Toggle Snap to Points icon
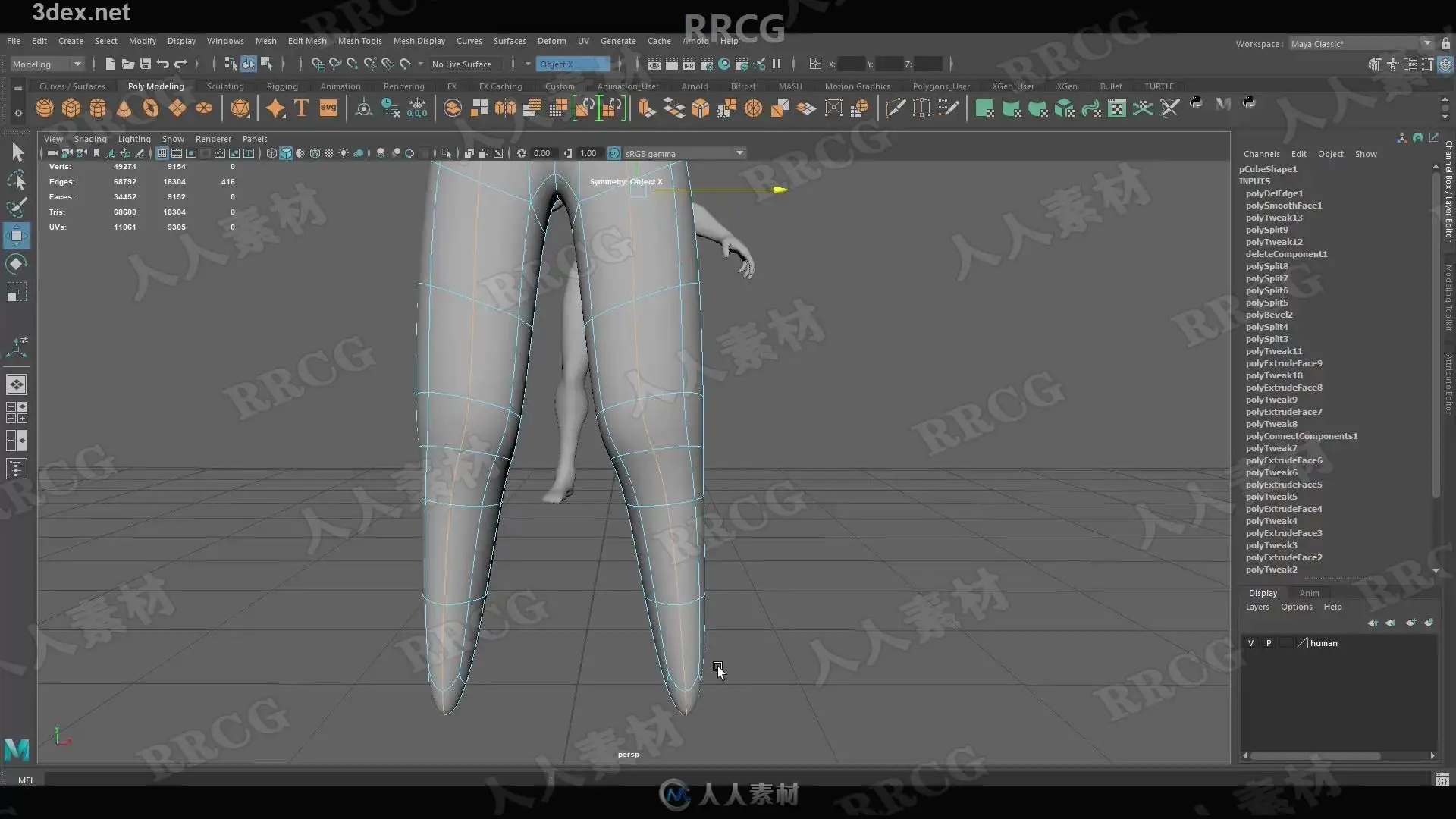Image resolution: width=1456 pixels, height=819 pixels. click(x=352, y=64)
